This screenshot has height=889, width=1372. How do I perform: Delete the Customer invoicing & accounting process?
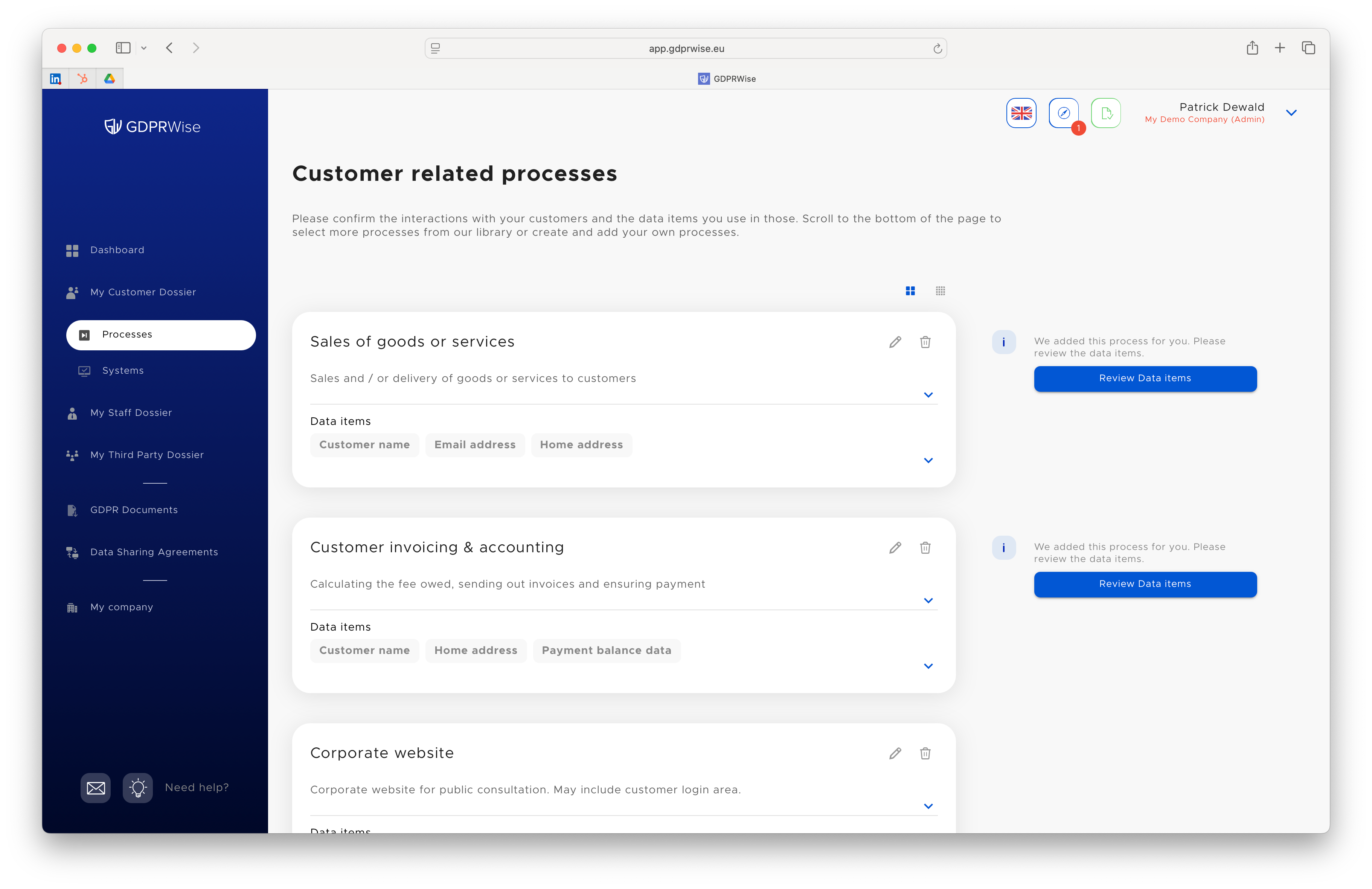pyautogui.click(x=925, y=547)
